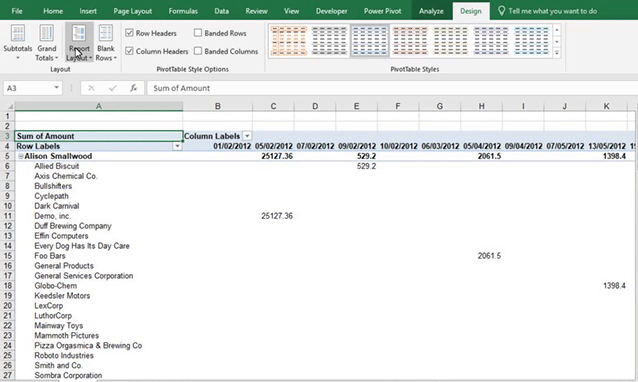The height and width of the screenshot is (382, 638).
Task: Click the Name Box showing A3
Action: tap(28, 88)
